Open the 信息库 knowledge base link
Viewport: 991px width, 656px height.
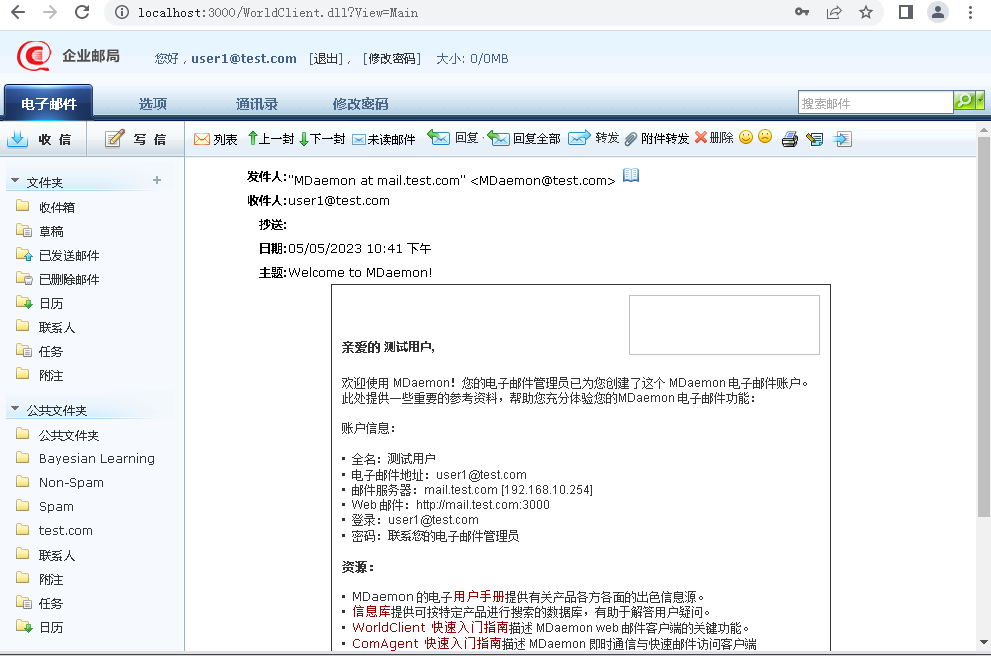tap(371, 612)
